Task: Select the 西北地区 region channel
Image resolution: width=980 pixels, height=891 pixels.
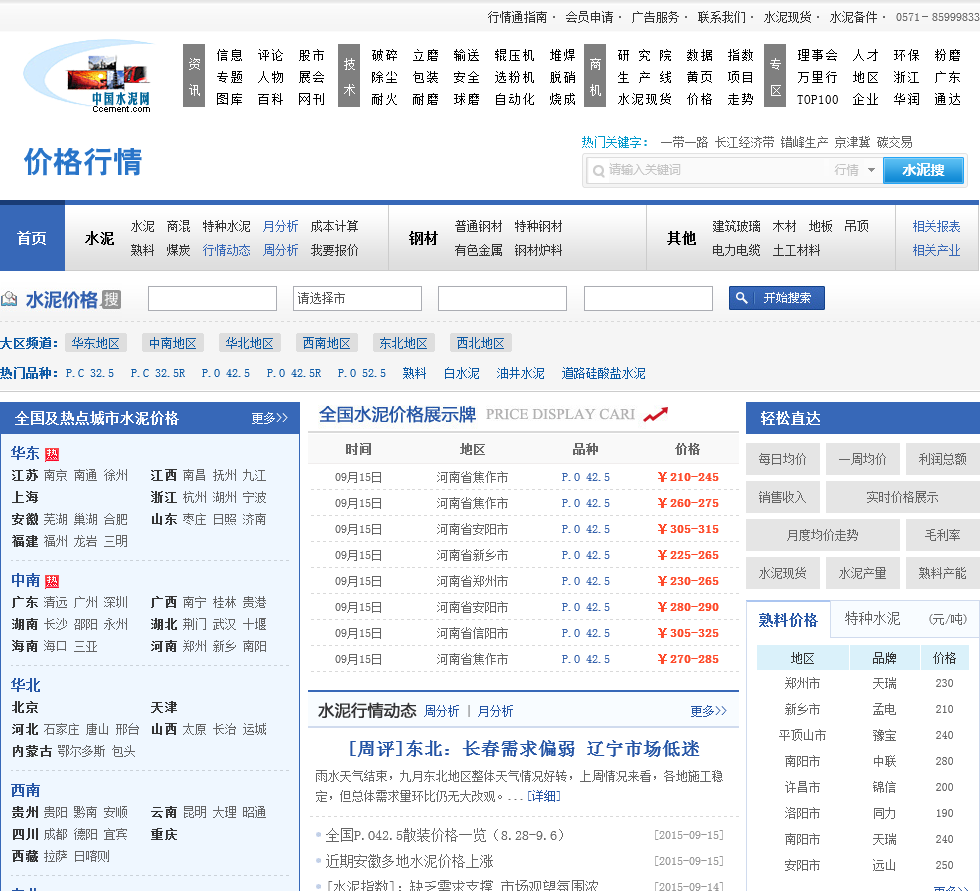Action: (481, 343)
